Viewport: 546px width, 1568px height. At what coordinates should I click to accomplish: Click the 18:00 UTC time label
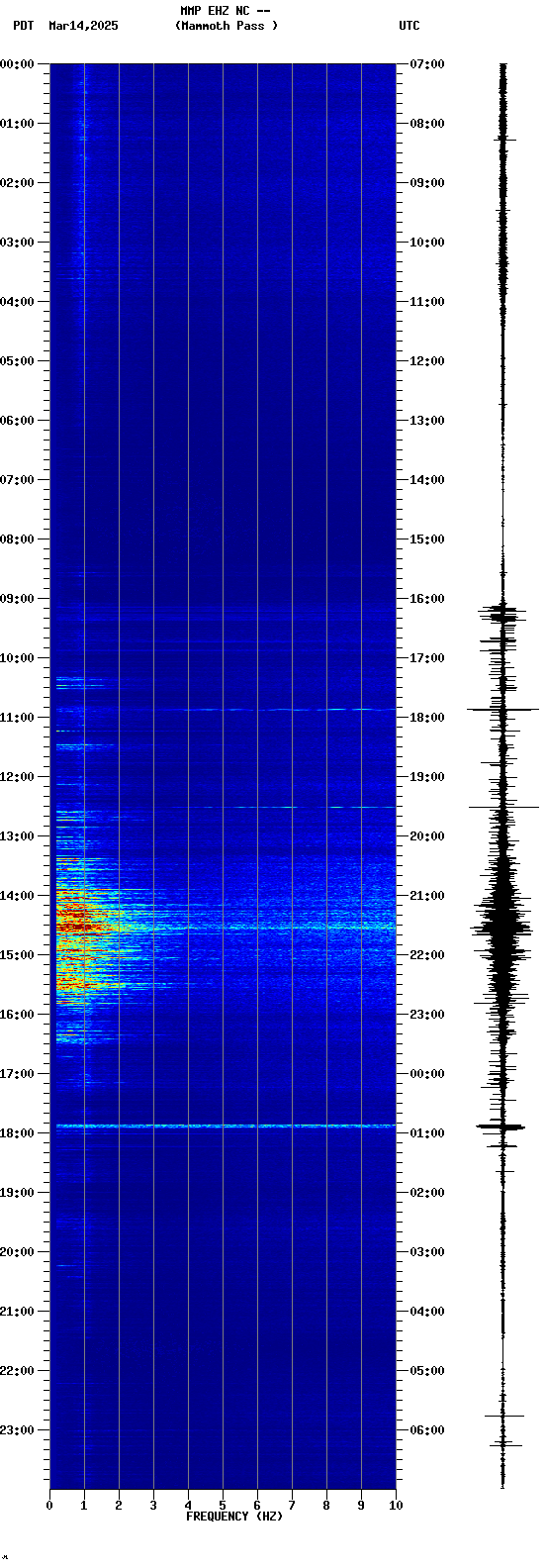tap(427, 718)
